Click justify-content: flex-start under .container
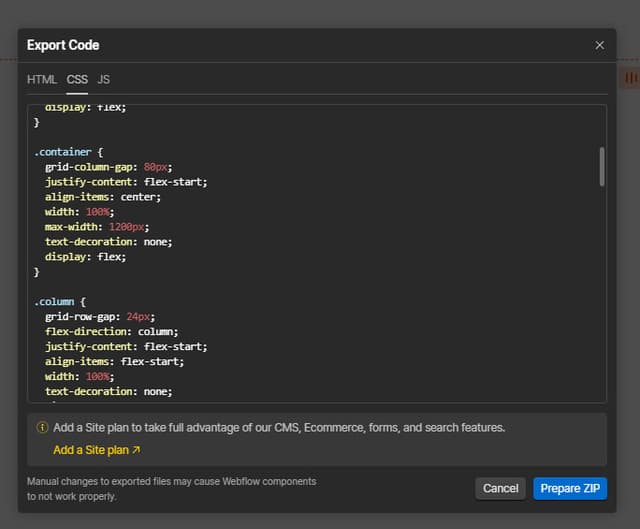The image size is (640, 529). [x=126, y=182]
